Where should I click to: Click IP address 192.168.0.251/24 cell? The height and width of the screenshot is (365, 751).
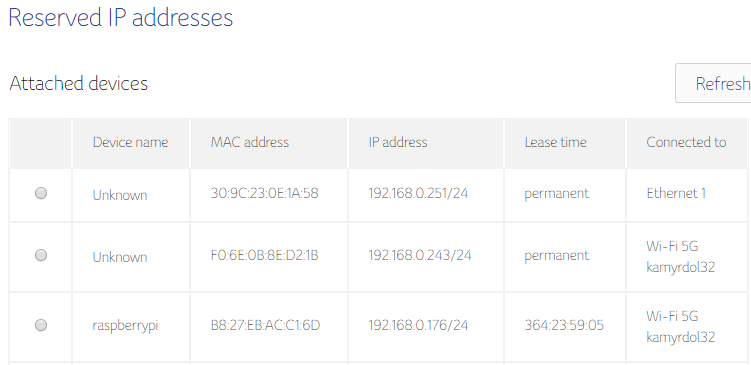[418, 194]
